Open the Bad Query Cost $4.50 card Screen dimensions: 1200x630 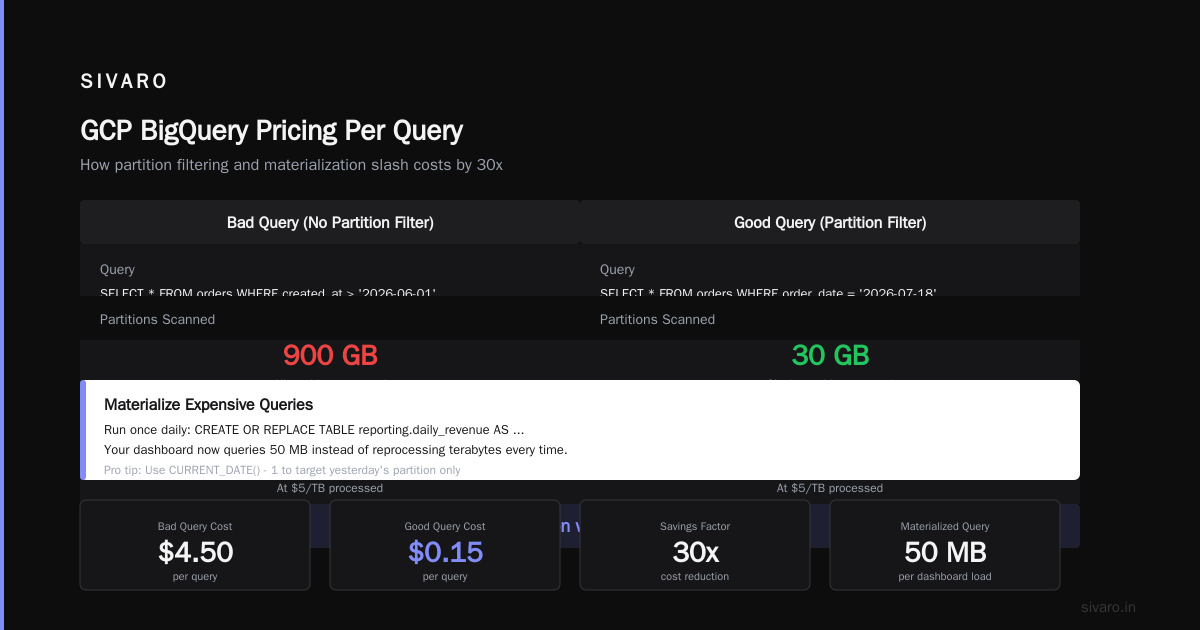pyautogui.click(x=195, y=545)
